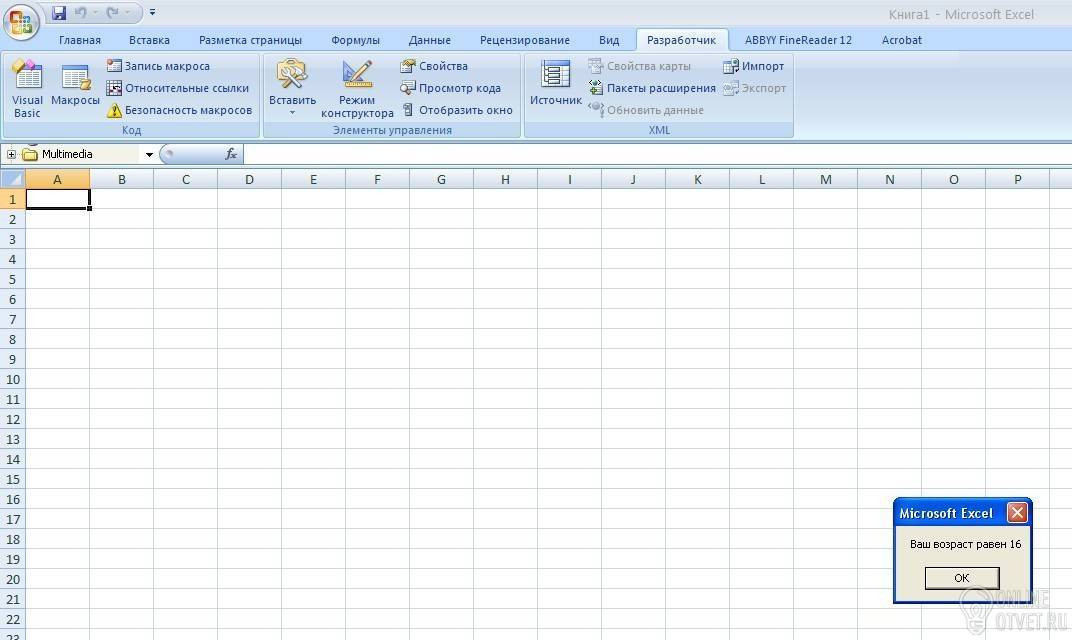1072x640 pixels.
Task: Open Безопасность макросов settings
Action: click(179, 109)
